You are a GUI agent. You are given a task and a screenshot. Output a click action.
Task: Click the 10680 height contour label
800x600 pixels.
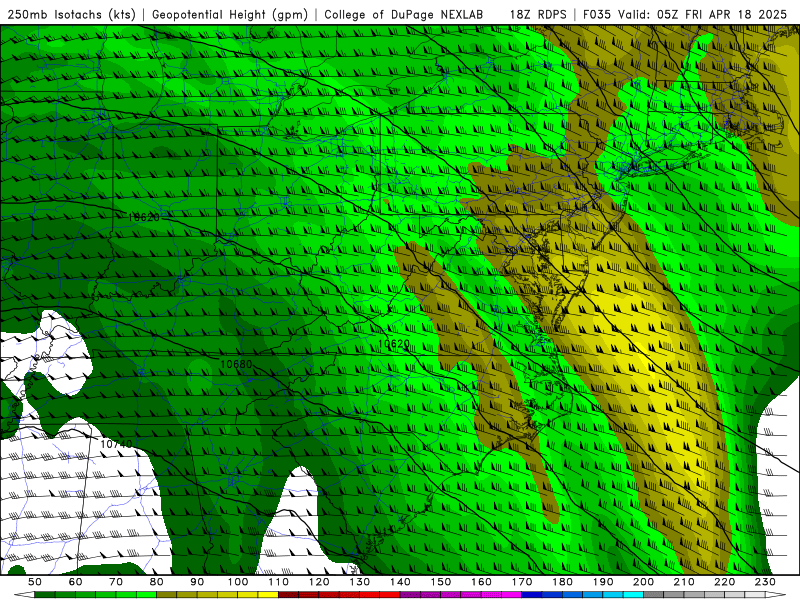point(236,364)
